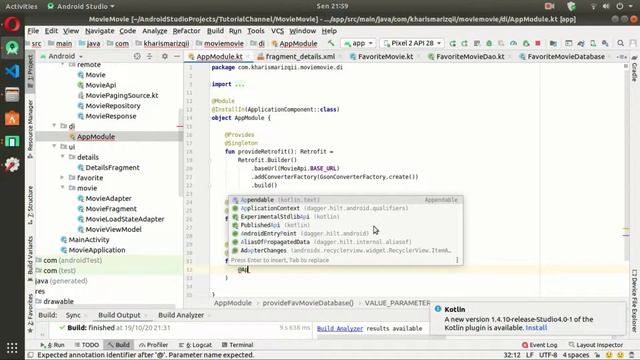Choose Appendable in the completion list
The image size is (640, 360).
coord(345,200)
